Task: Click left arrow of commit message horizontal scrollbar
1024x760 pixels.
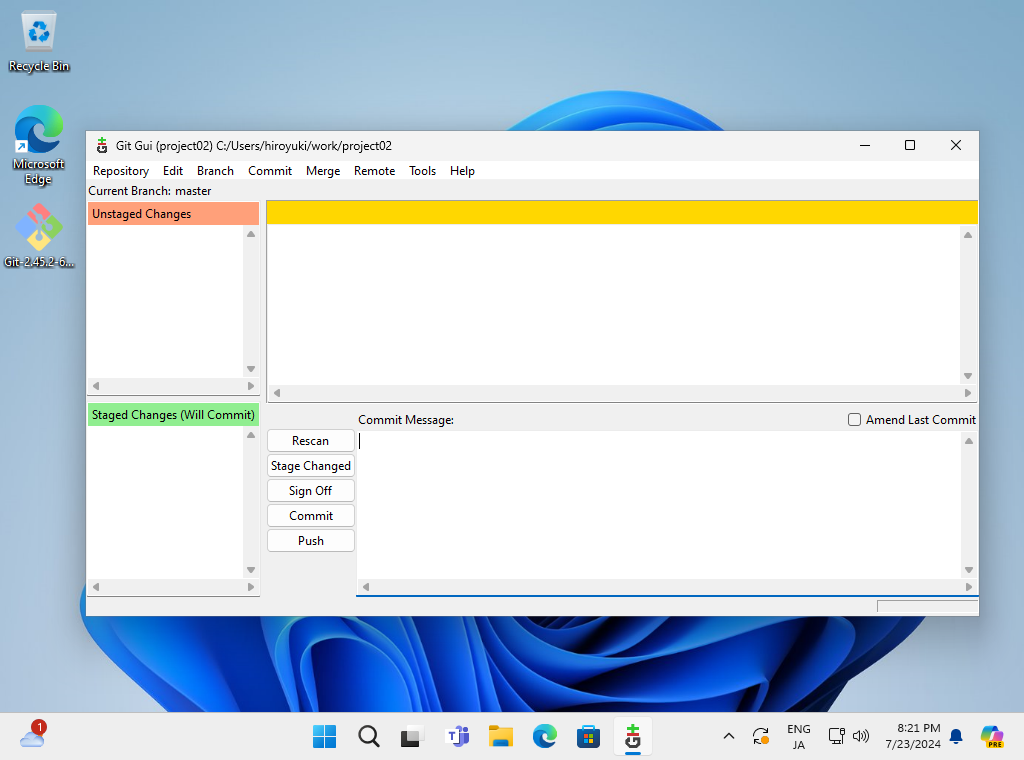Action: tap(366, 587)
